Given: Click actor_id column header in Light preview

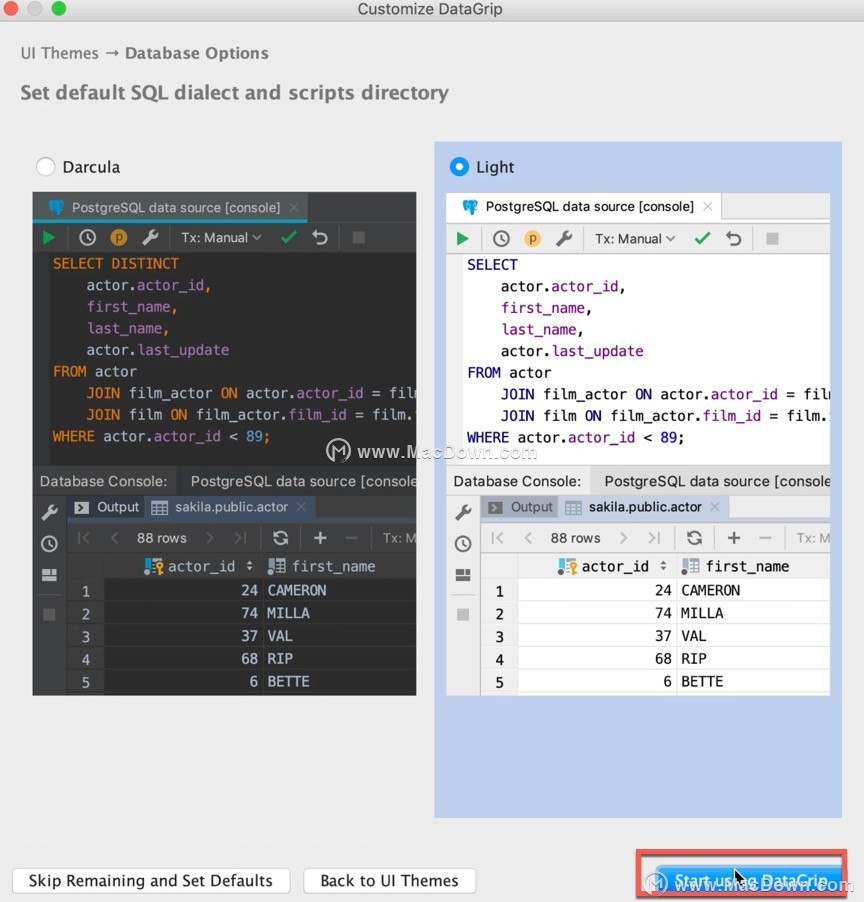Looking at the screenshot, I should pos(598,567).
